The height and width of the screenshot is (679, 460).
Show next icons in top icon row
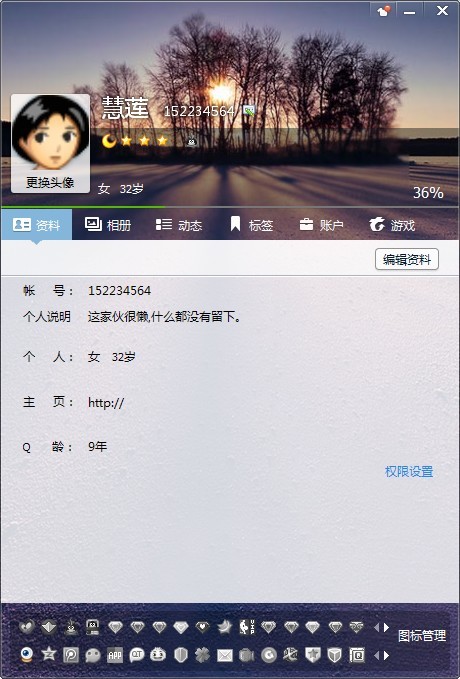[386, 627]
